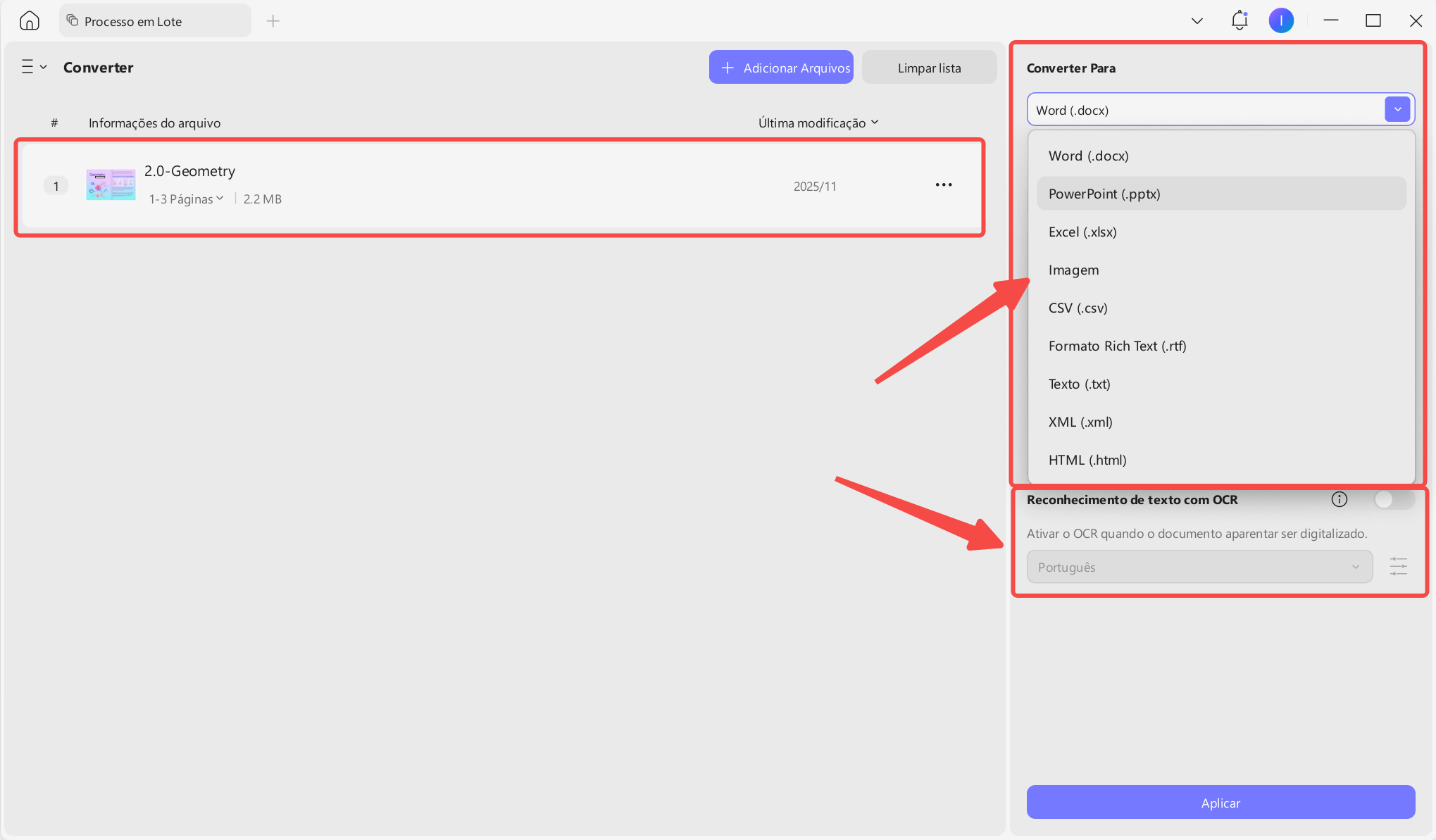The image size is (1436, 840).
Task: Select the Informações do arquivo header
Action: pyautogui.click(x=154, y=123)
